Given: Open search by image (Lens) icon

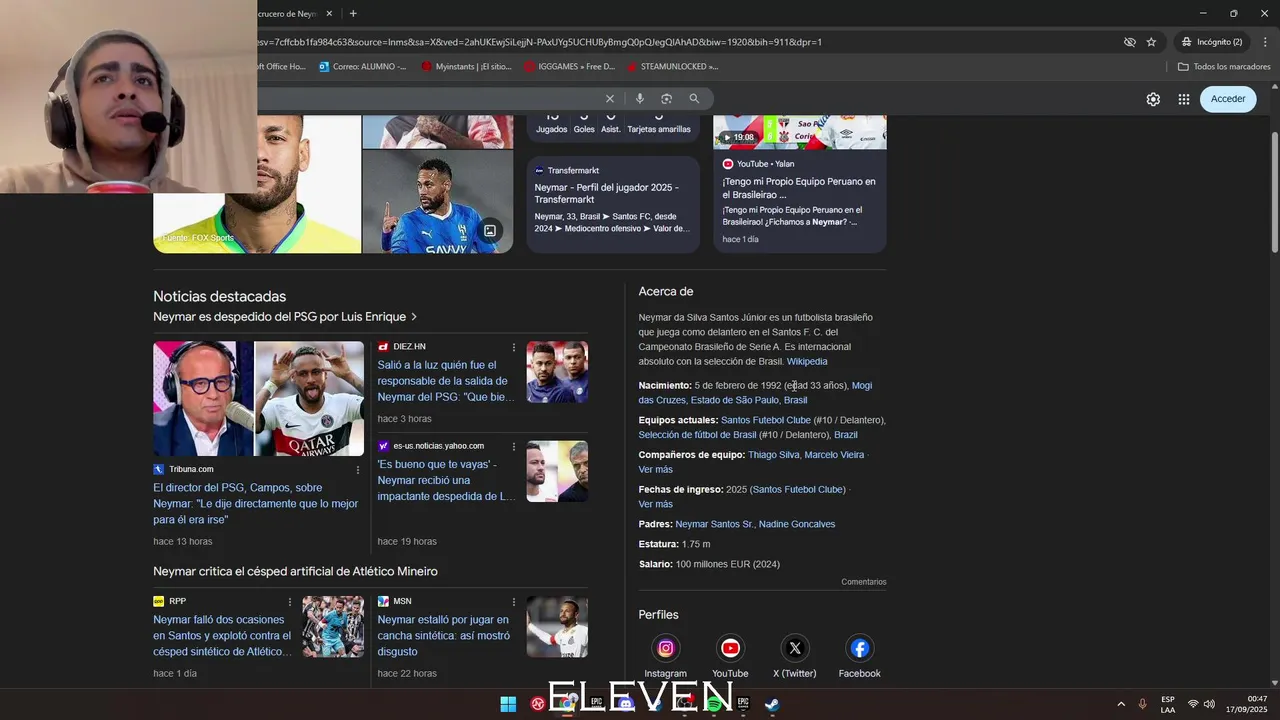Looking at the screenshot, I should coord(666,98).
